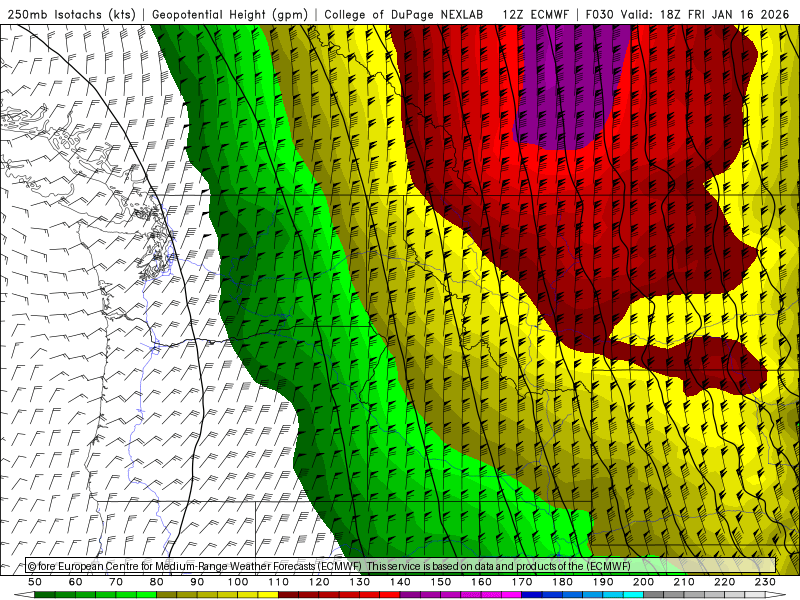Click the dark red swatch after 110
Viewport: 800px width, 600px height.
click(288, 595)
